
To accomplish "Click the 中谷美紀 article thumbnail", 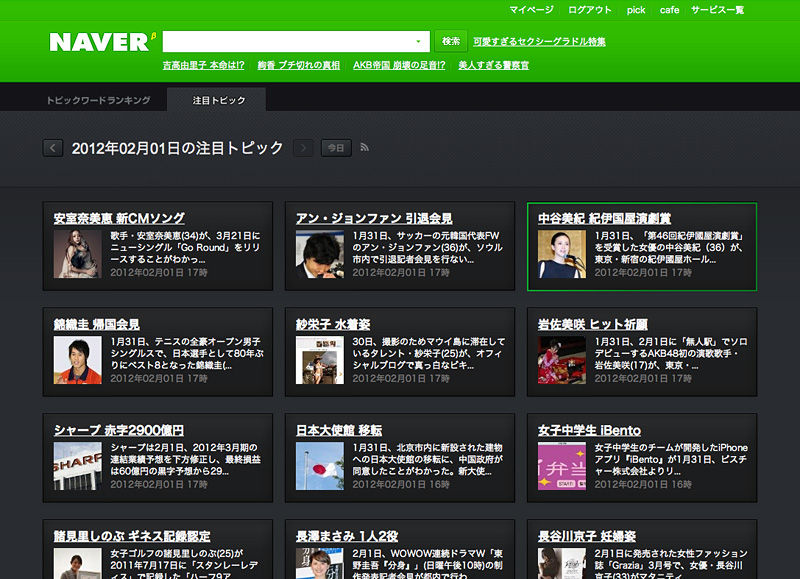I will click(562, 254).
